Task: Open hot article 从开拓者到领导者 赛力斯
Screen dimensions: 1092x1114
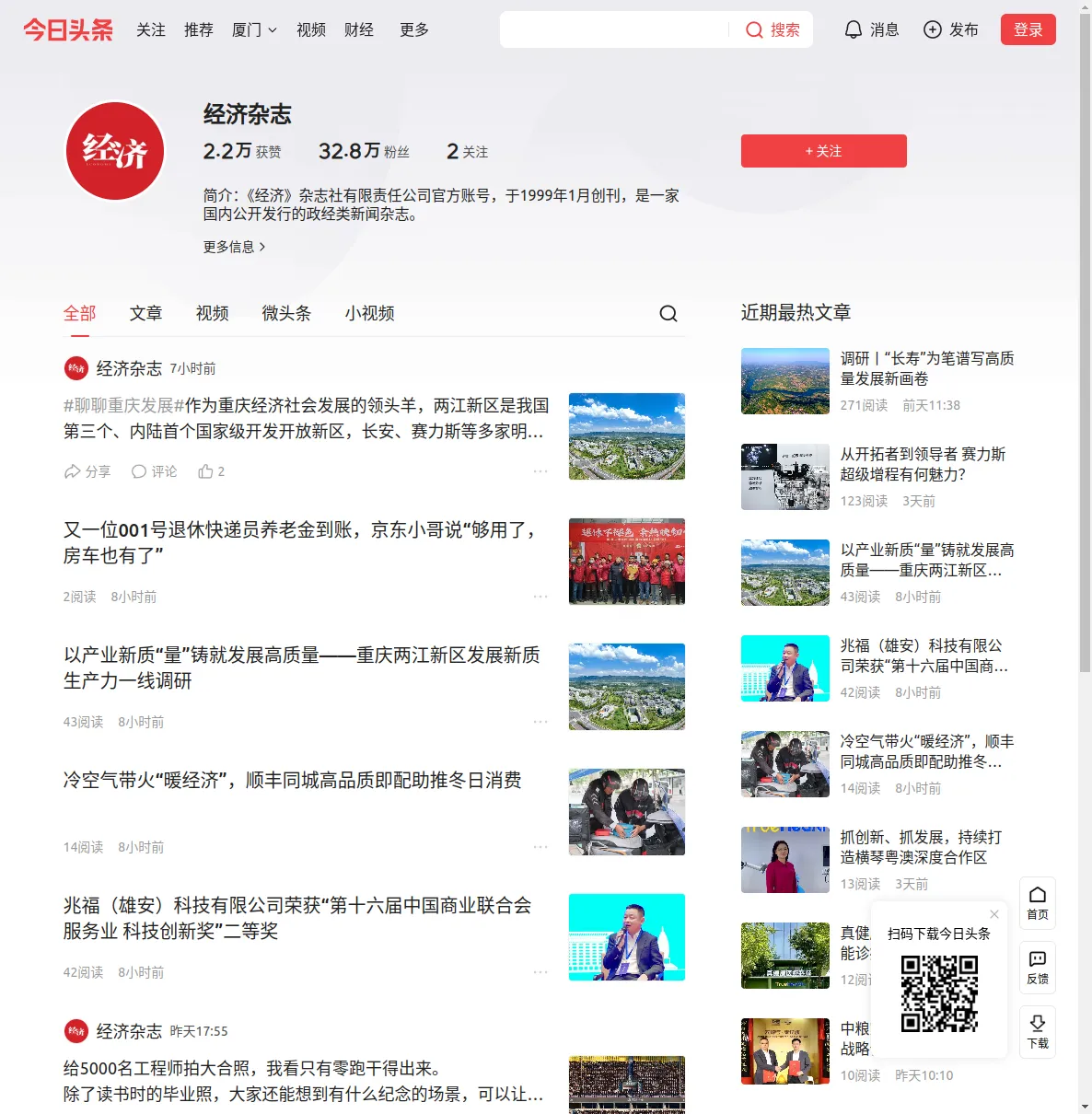Action: 924,464
